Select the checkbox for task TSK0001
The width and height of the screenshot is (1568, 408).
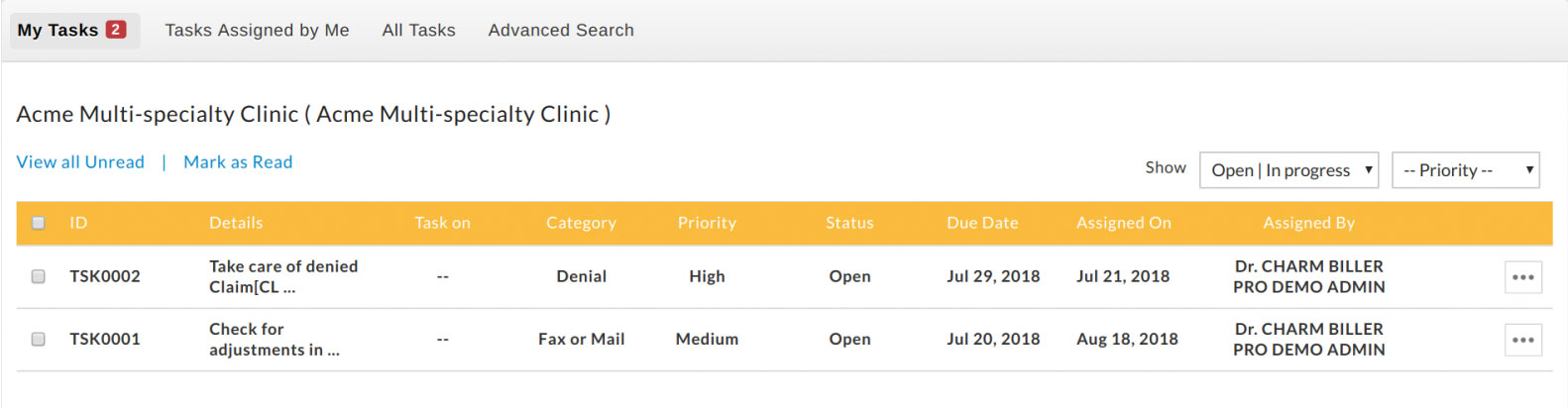(x=39, y=339)
